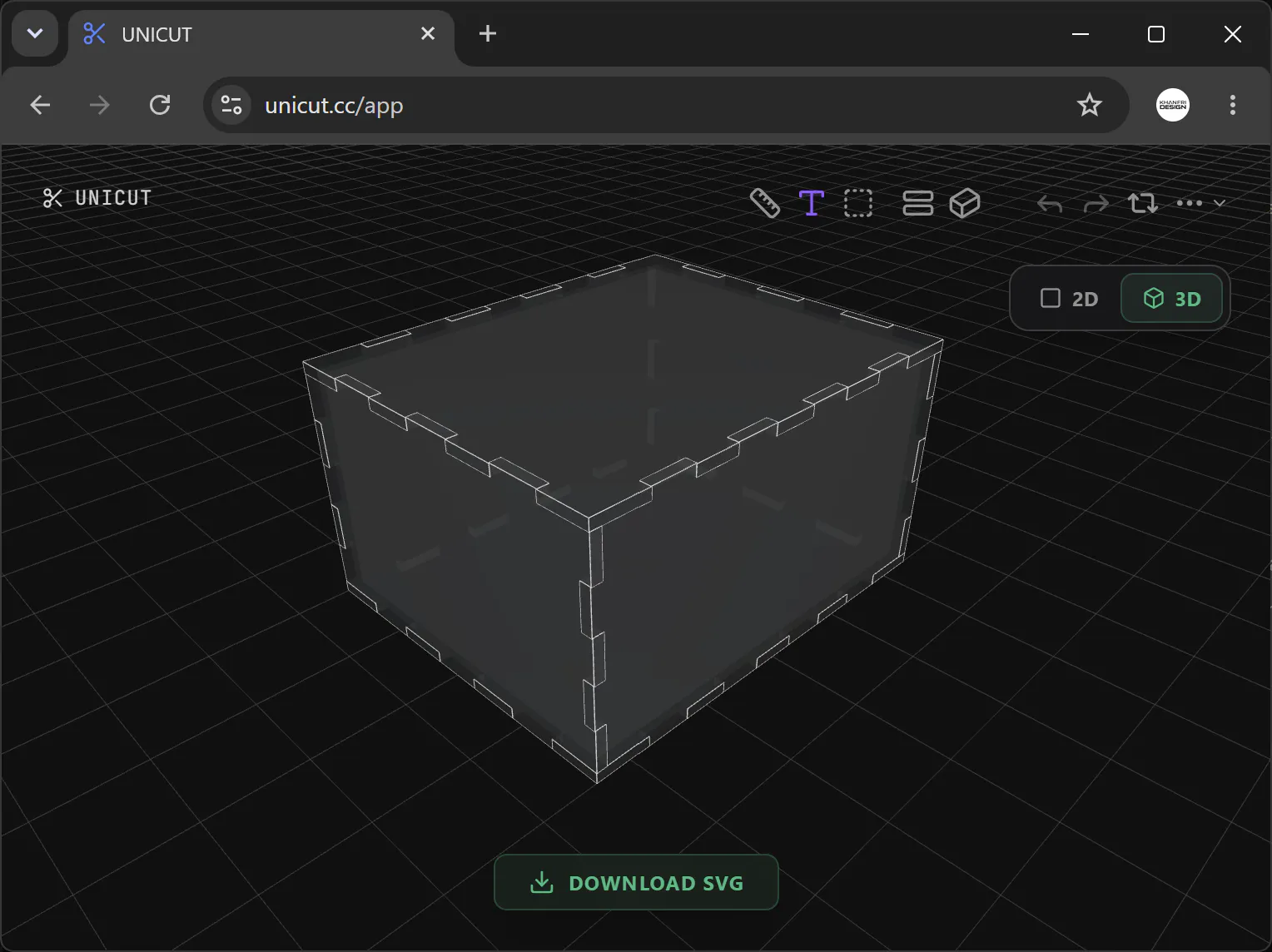Image resolution: width=1272 pixels, height=952 pixels.
Task: Select the ruler measurement tool
Action: click(765, 203)
